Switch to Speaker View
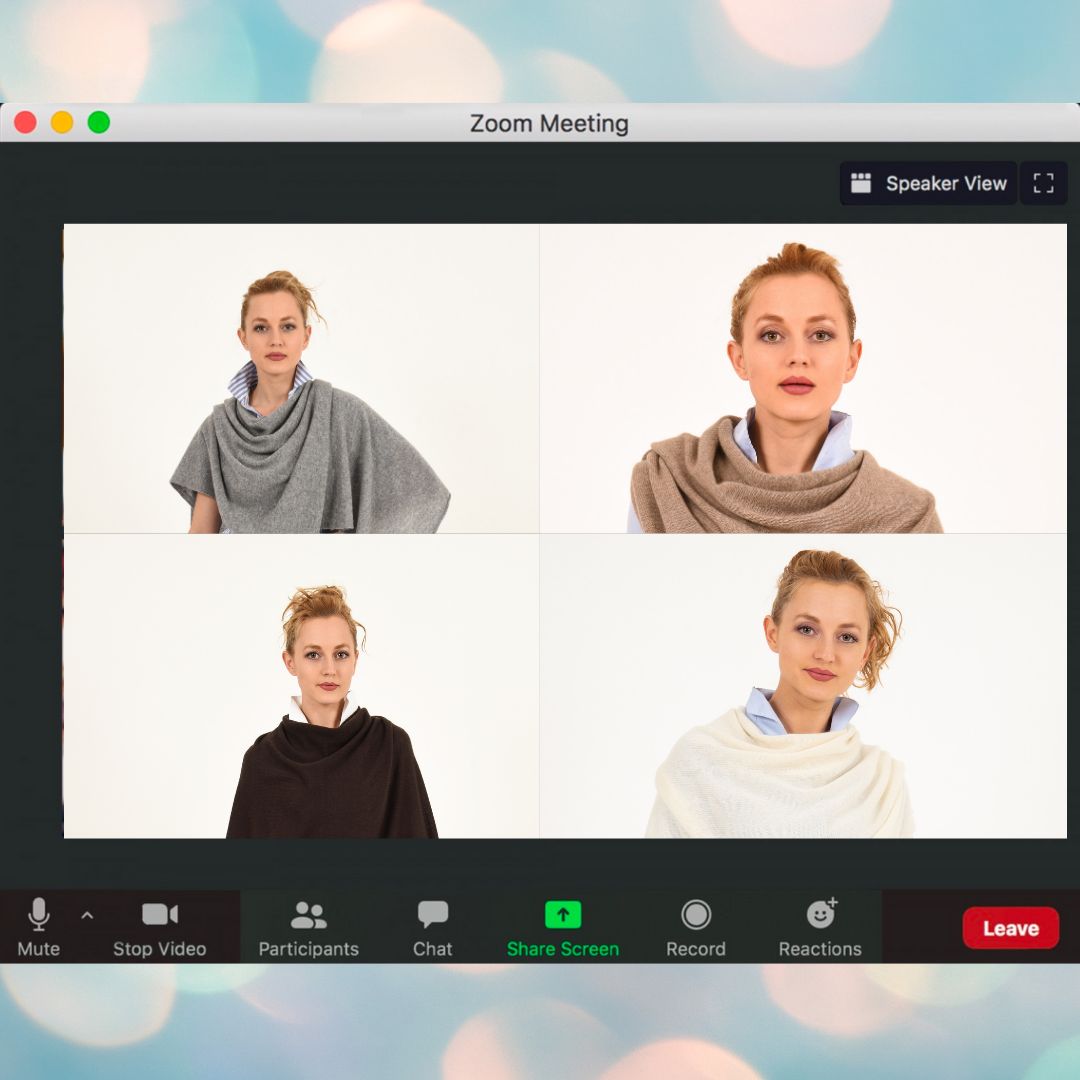 (928, 183)
